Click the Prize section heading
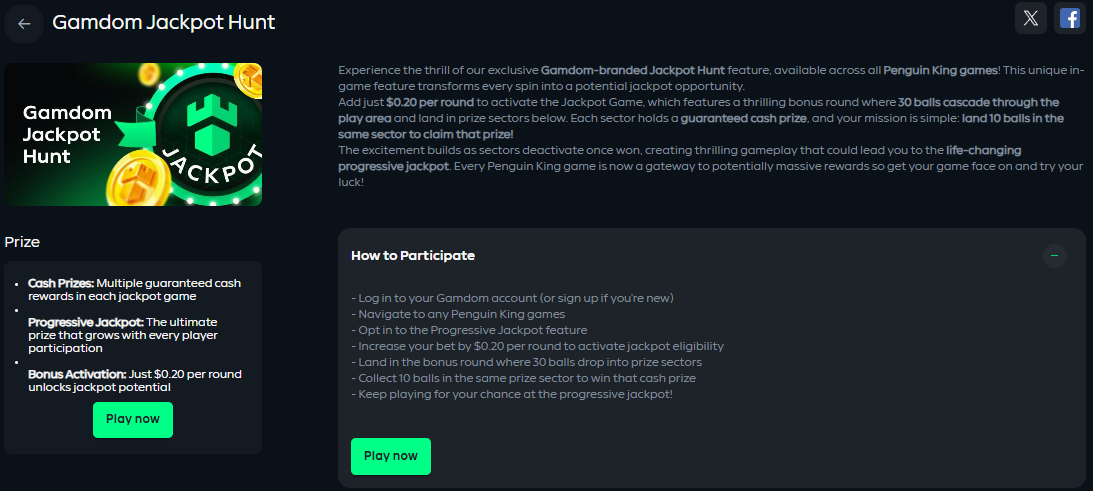Screen dimensions: 1093x491 (22, 242)
